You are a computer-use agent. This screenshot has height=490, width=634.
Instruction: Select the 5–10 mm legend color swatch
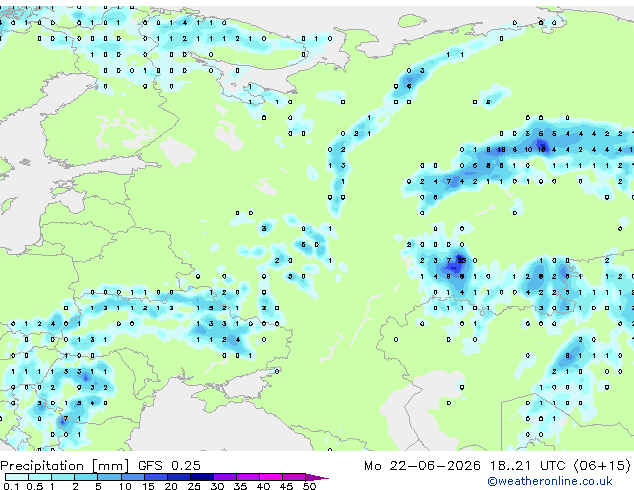(x=109, y=477)
